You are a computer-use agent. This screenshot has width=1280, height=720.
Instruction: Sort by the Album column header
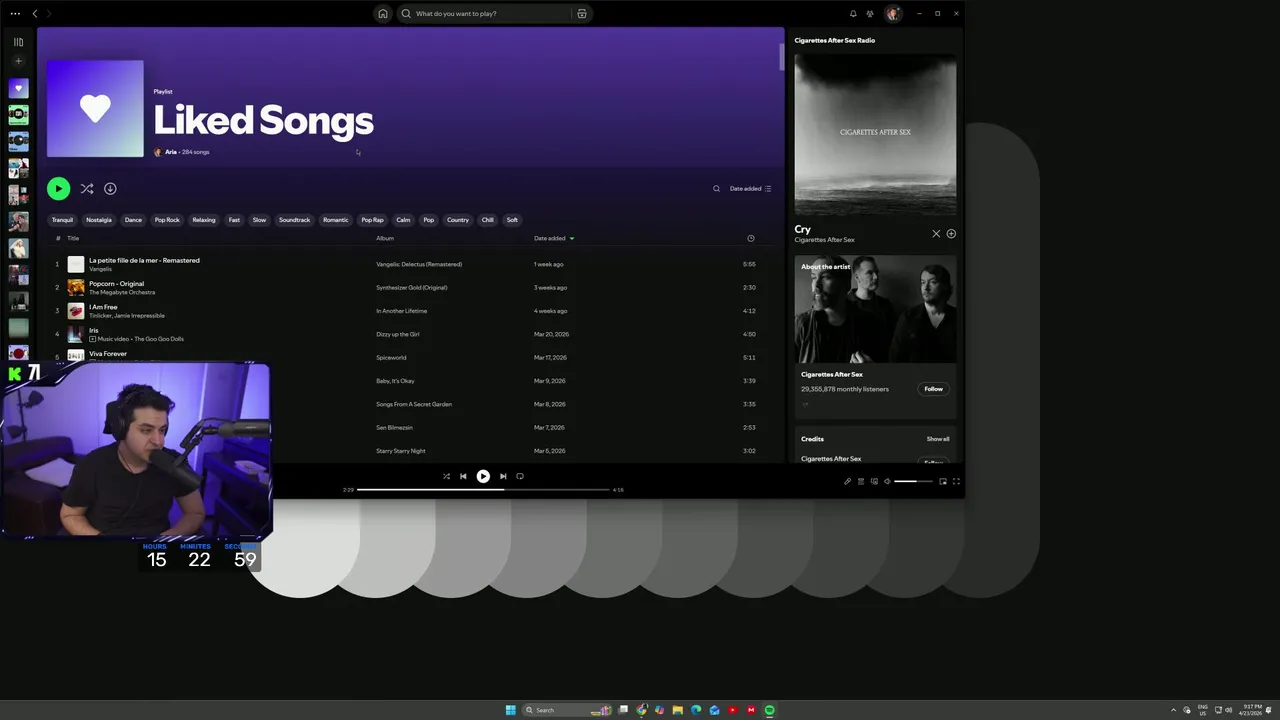point(385,238)
